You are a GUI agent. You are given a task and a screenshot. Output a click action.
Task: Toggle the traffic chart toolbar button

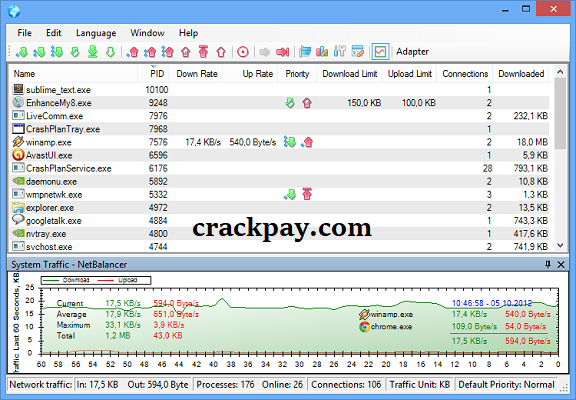380,52
